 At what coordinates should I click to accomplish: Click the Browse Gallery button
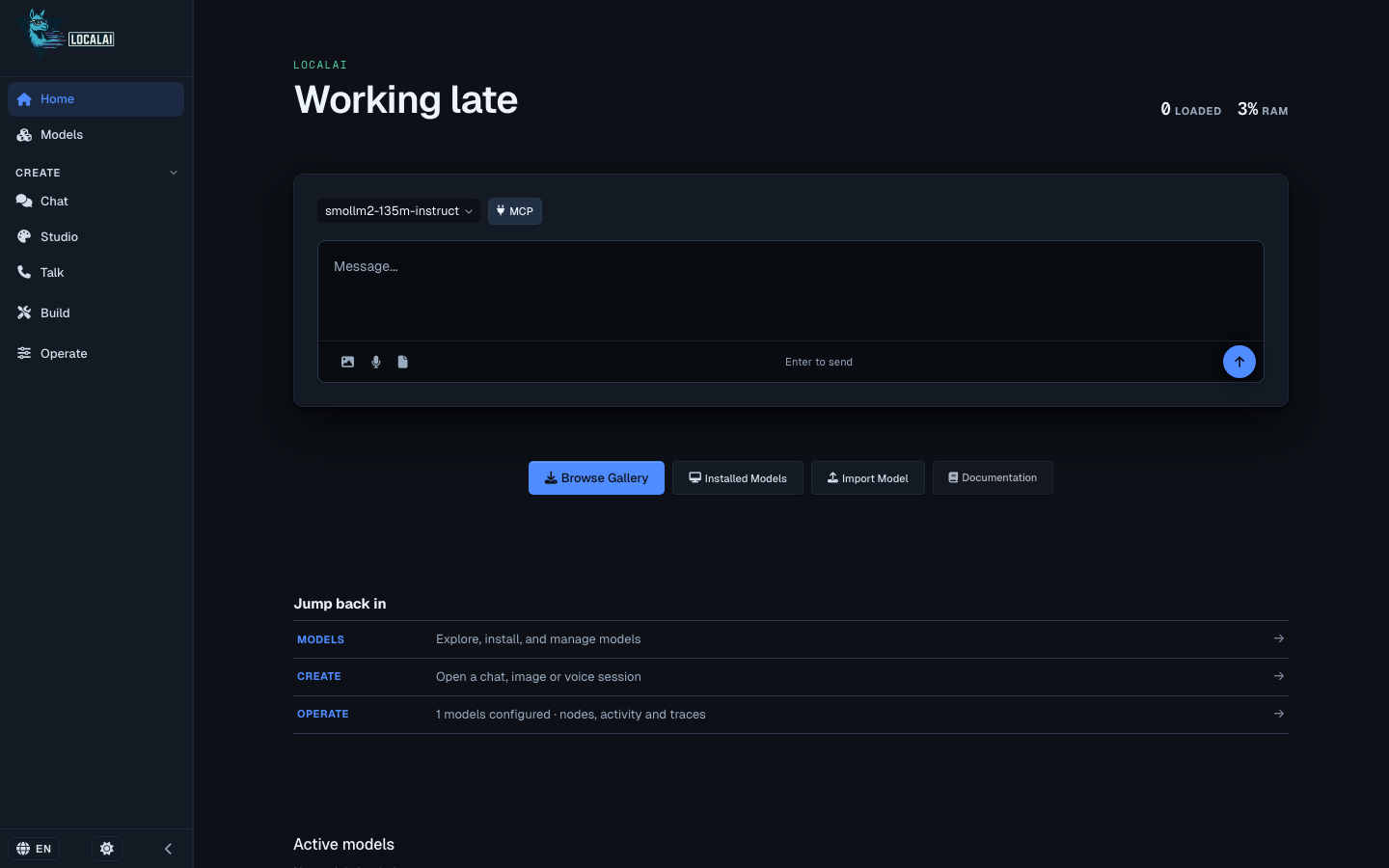[596, 478]
